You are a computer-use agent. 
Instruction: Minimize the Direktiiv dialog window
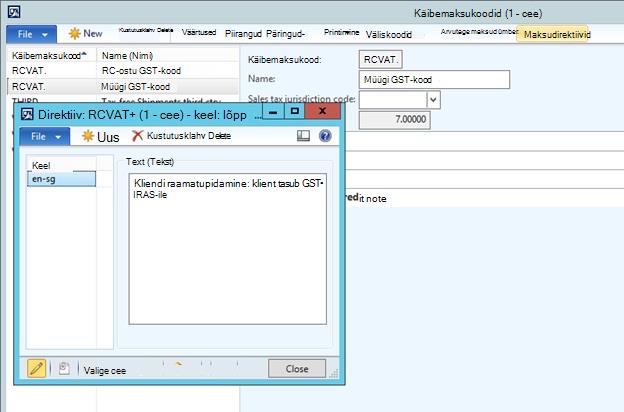point(273,111)
